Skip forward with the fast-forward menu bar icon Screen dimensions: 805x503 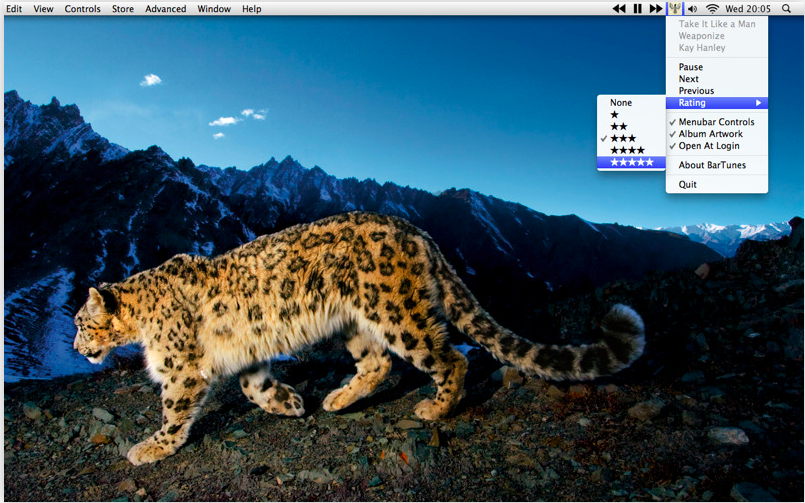(x=656, y=9)
